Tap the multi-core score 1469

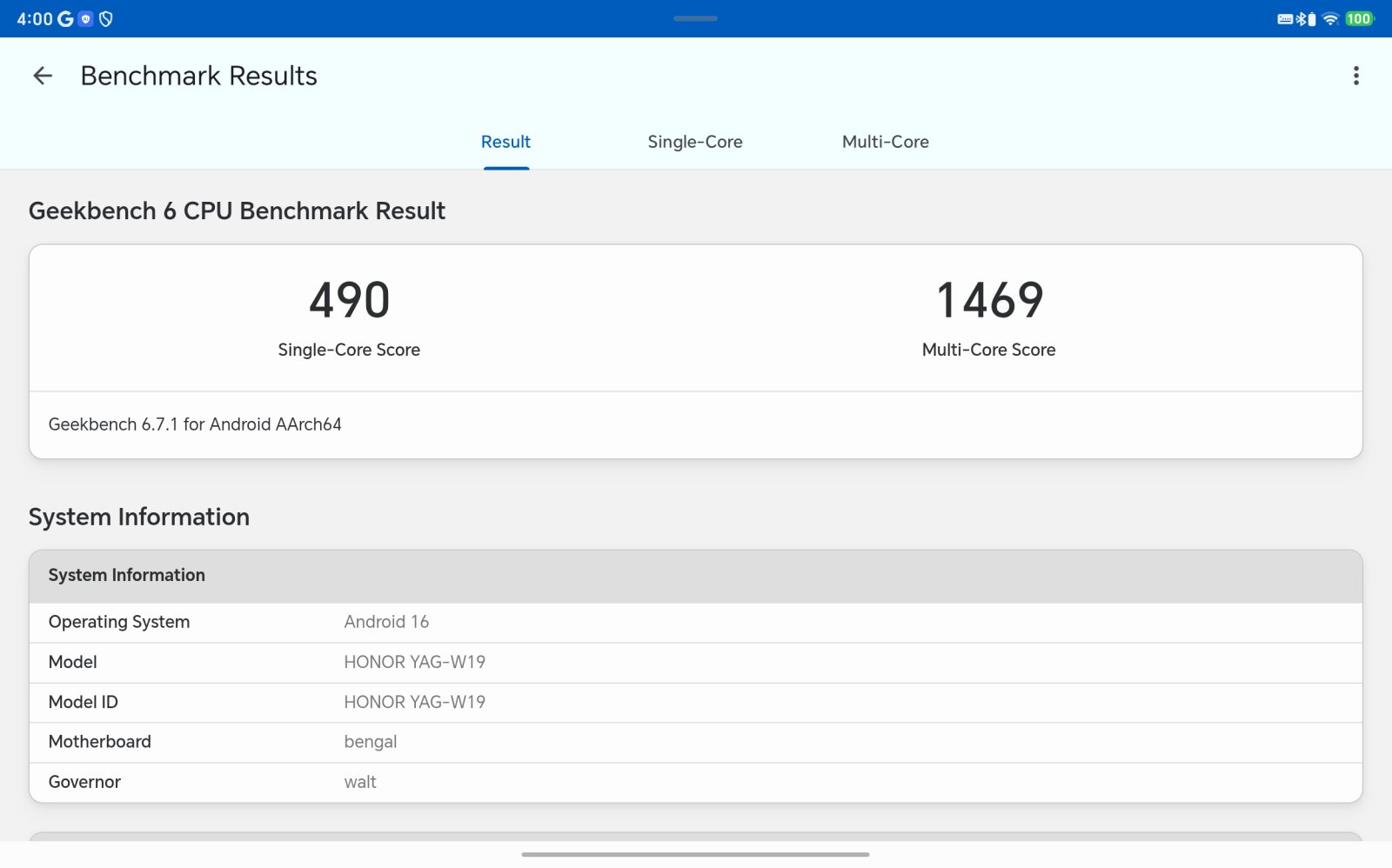tap(989, 300)
